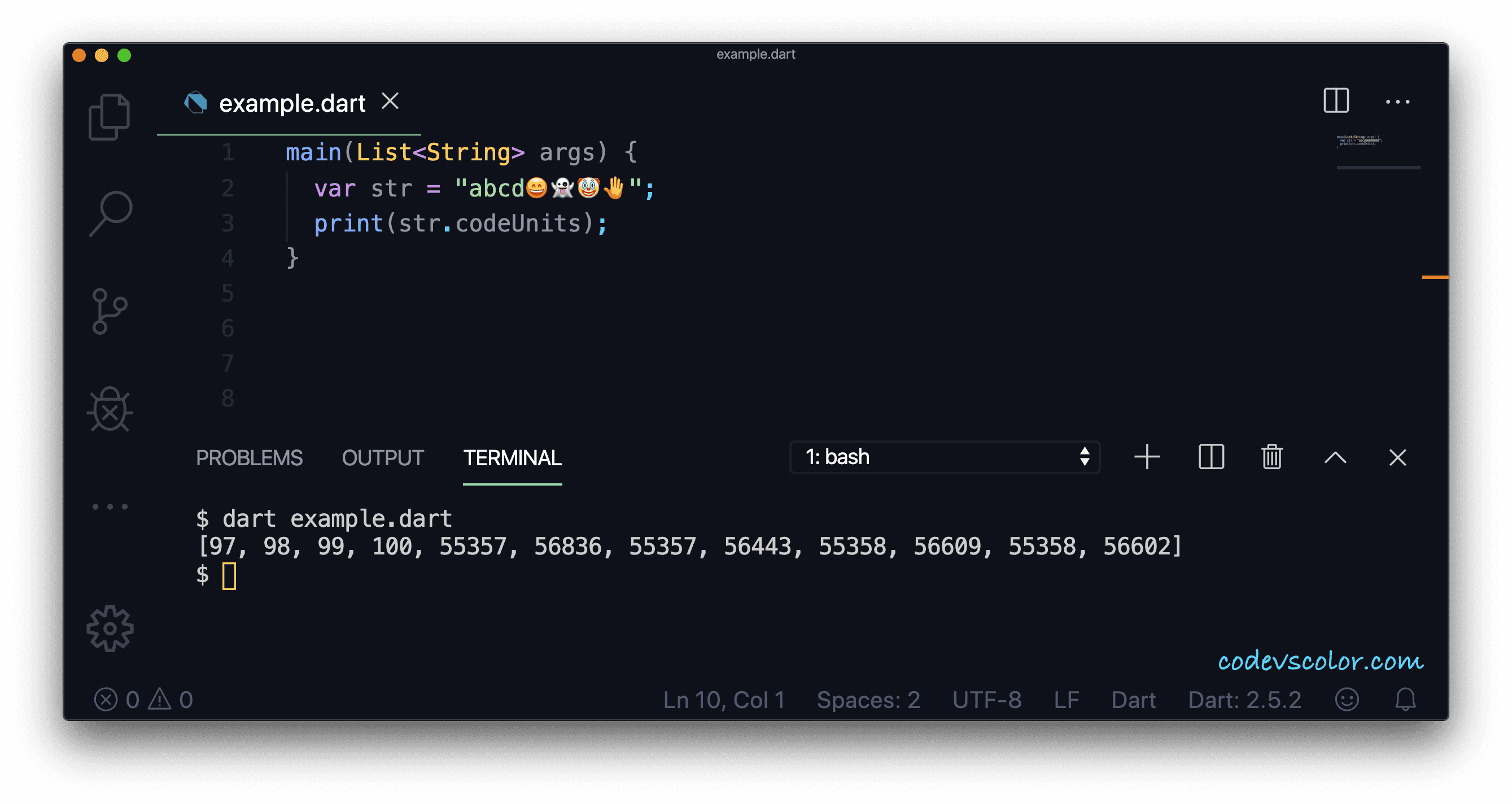The image size is (1512, 804).
Task: Switch to the PROBLEMS tab
Action: [x=250, y=458]
